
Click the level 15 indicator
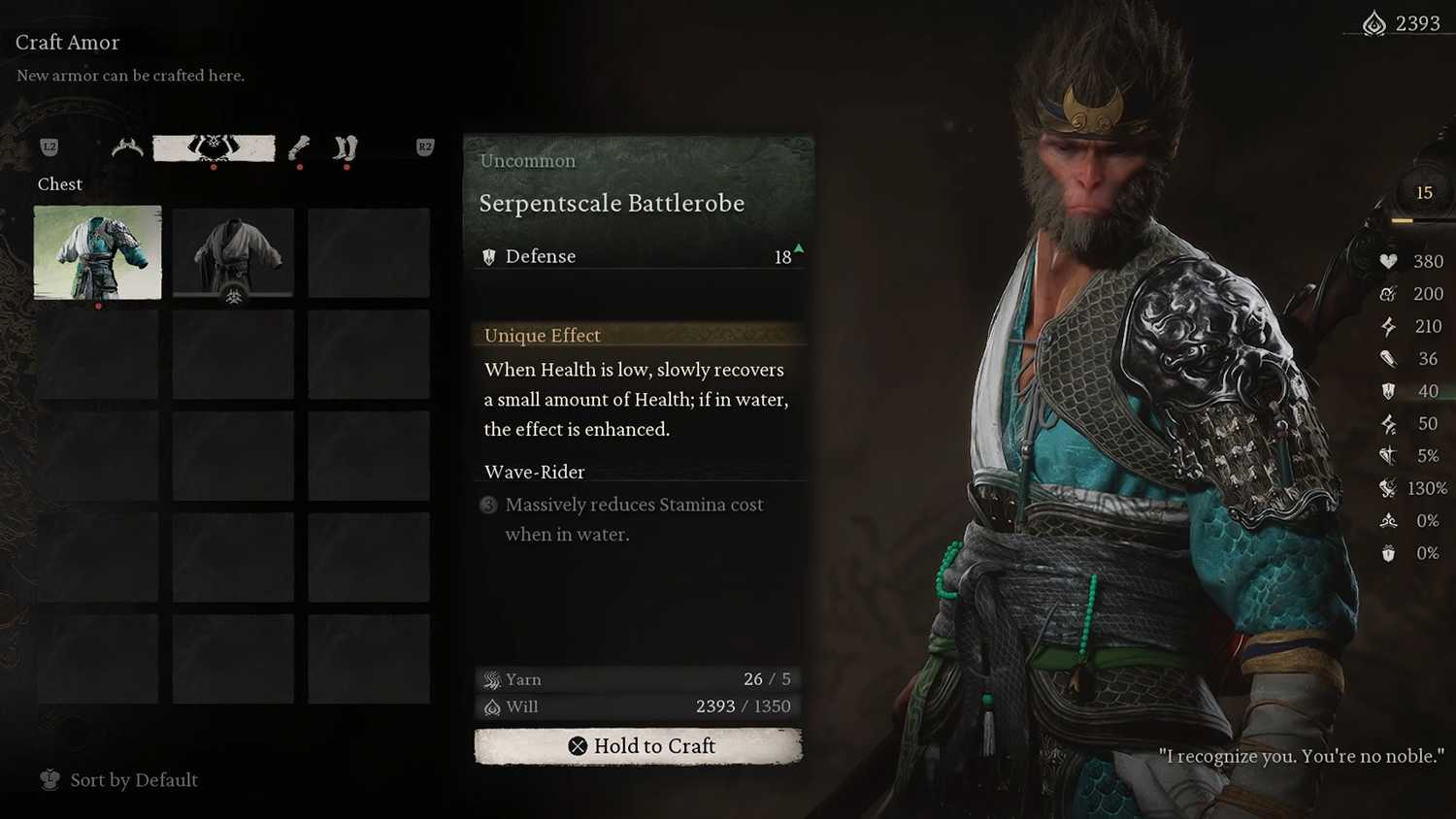(1424, 192)
